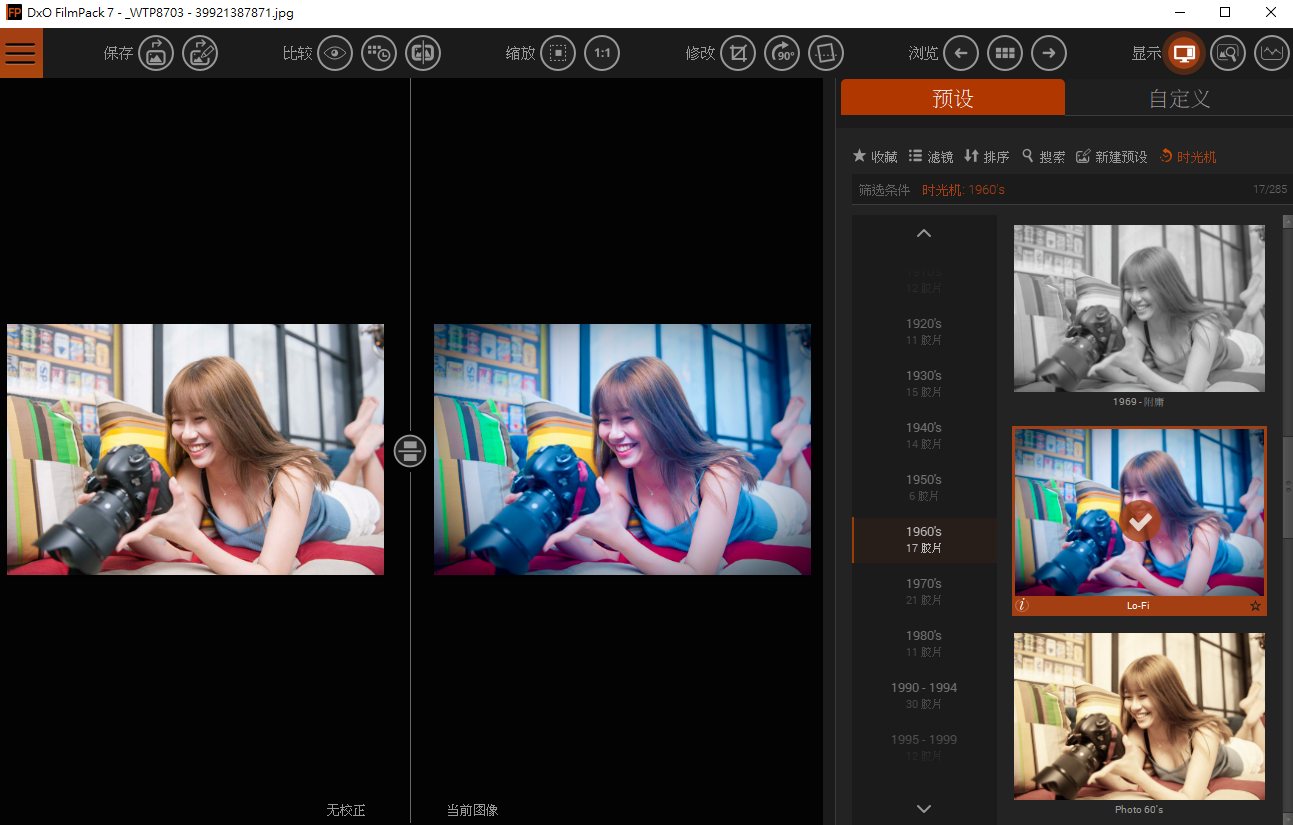Select the 预设 tab
Viewport: 1293px width, 825px height.
click(x=952, y=98)
